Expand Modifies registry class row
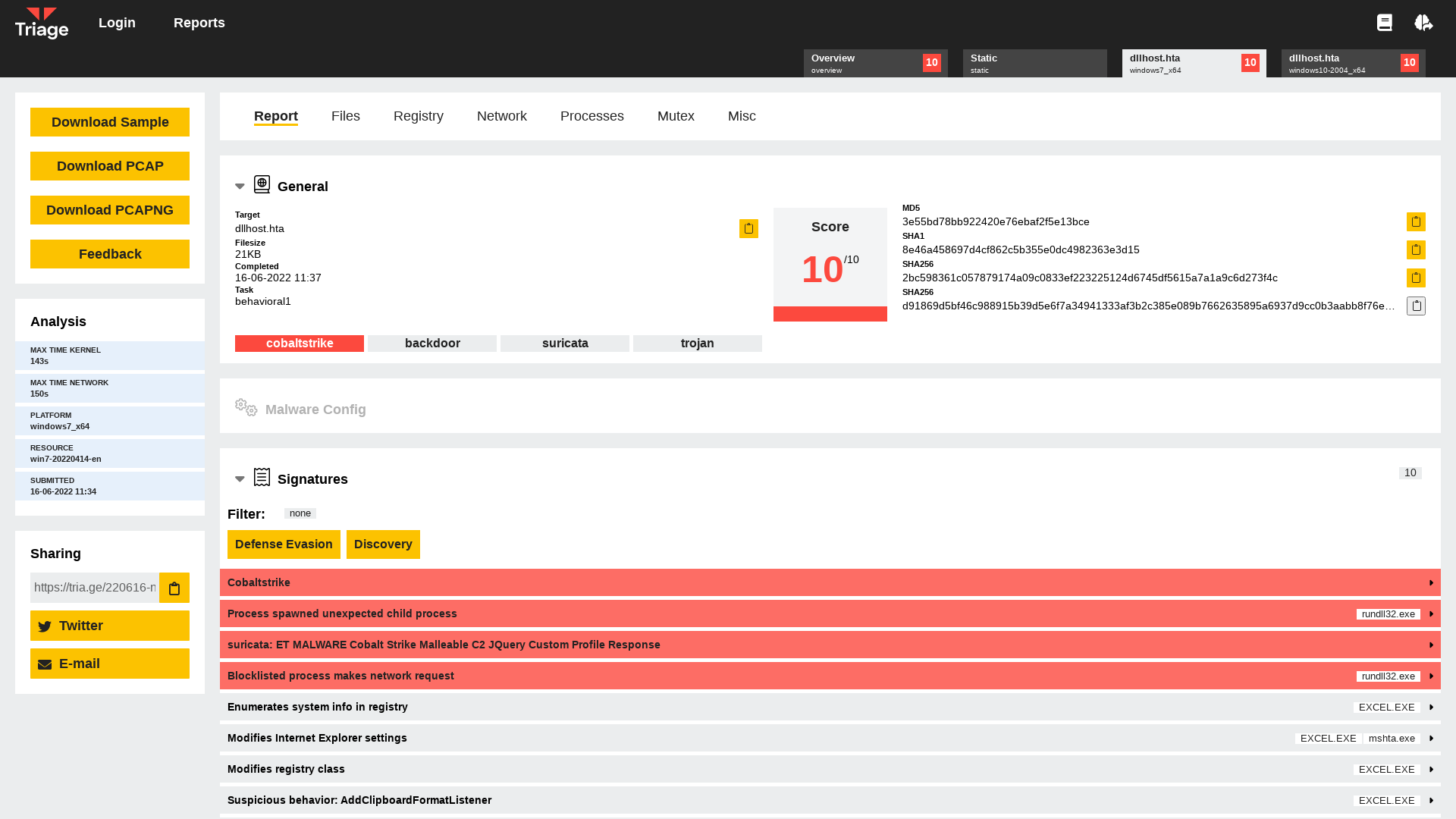Screen dimensions: 1456x819 [x=830, y=769]
